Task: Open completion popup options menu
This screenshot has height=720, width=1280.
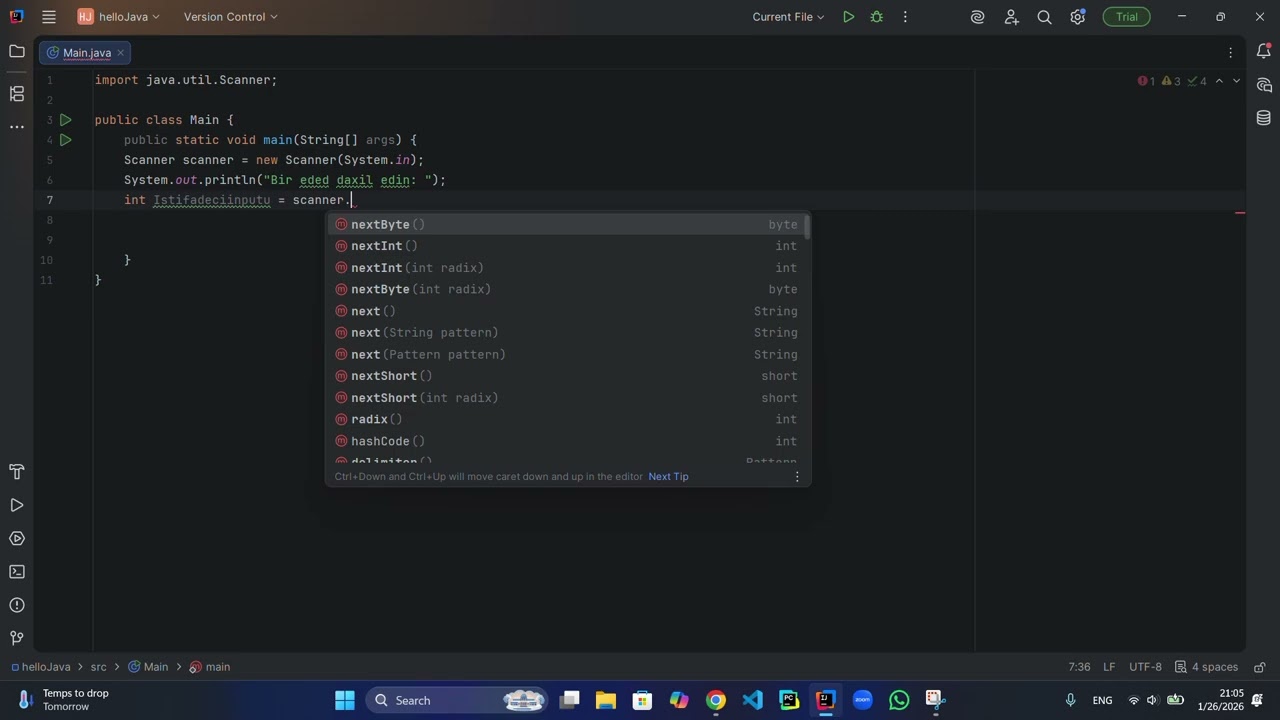Action: tap(797, 476)
